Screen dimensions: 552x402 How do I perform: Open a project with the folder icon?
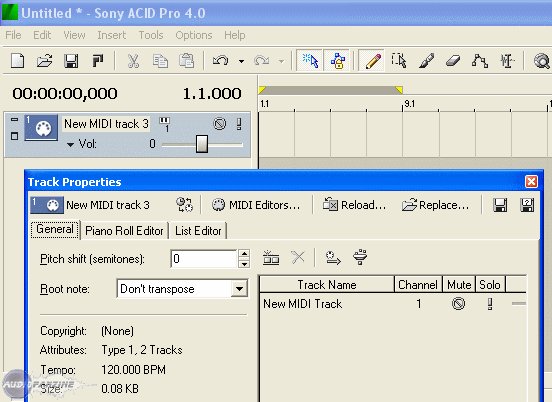point(44,61)
